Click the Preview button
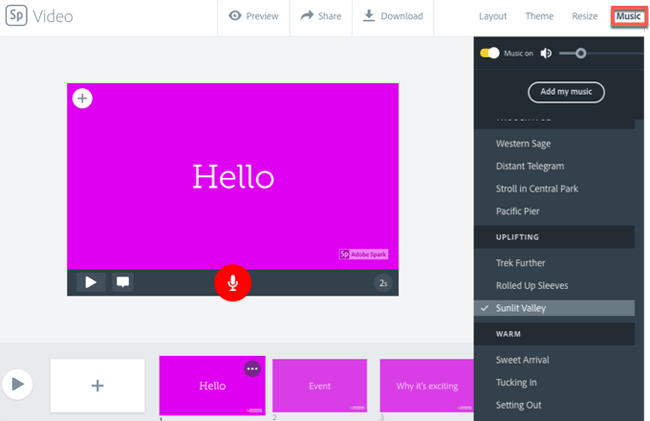The image size is (650, 421). click(x=254, y=16)
